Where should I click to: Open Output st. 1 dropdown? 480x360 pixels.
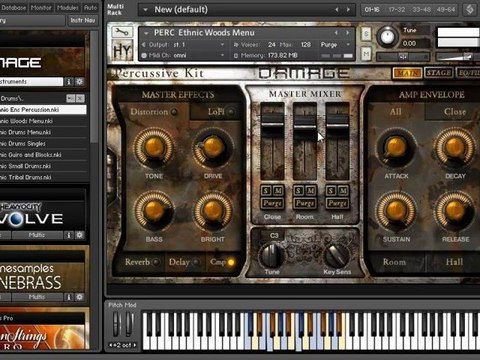pos(223,45)
